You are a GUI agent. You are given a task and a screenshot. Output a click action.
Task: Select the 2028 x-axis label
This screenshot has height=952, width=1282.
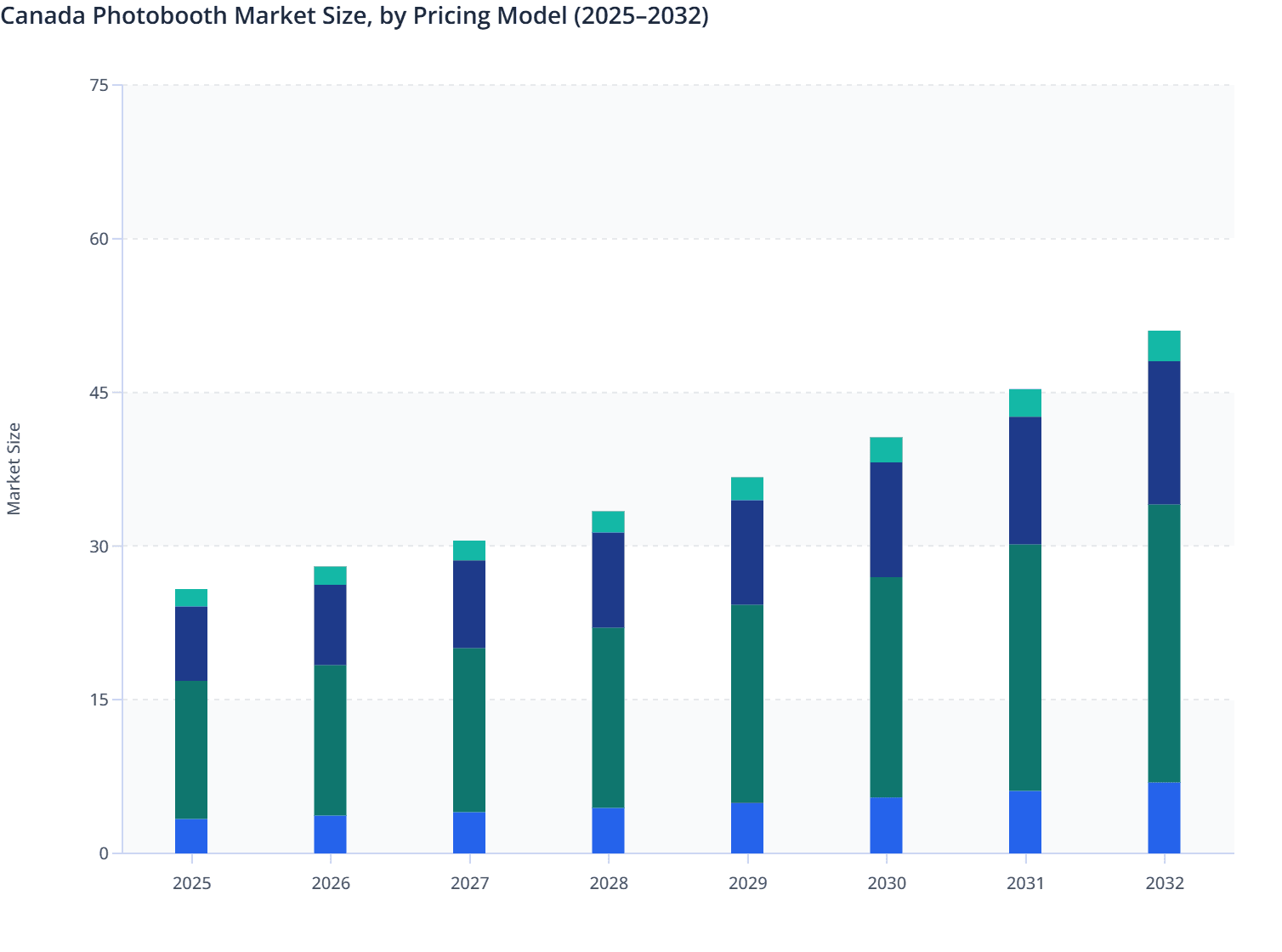pos(609,884)
